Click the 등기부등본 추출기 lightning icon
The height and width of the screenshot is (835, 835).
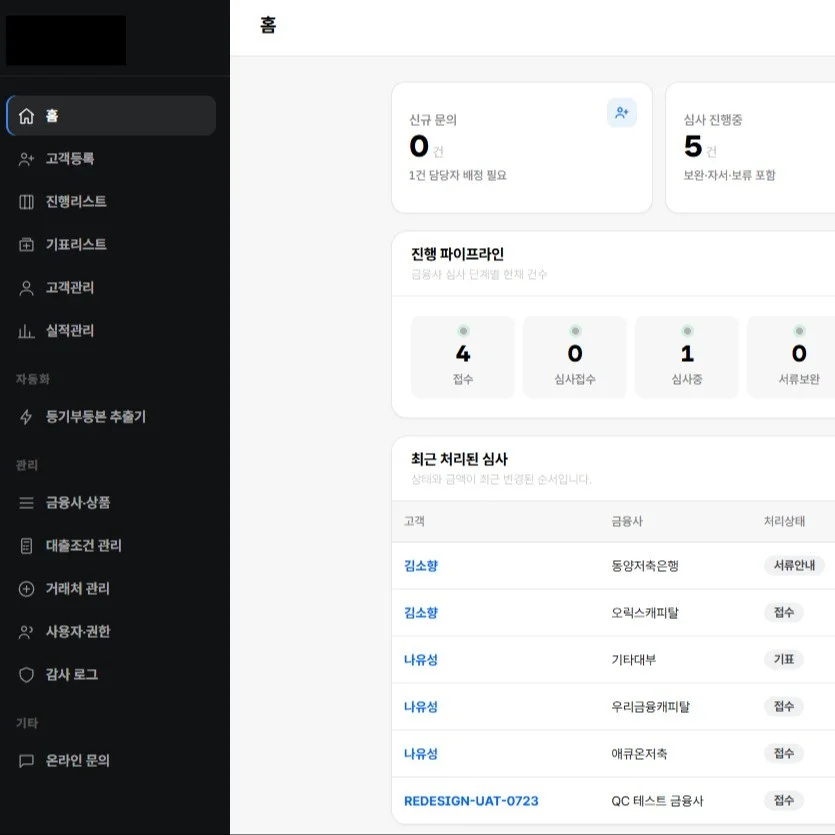point(26,416)
